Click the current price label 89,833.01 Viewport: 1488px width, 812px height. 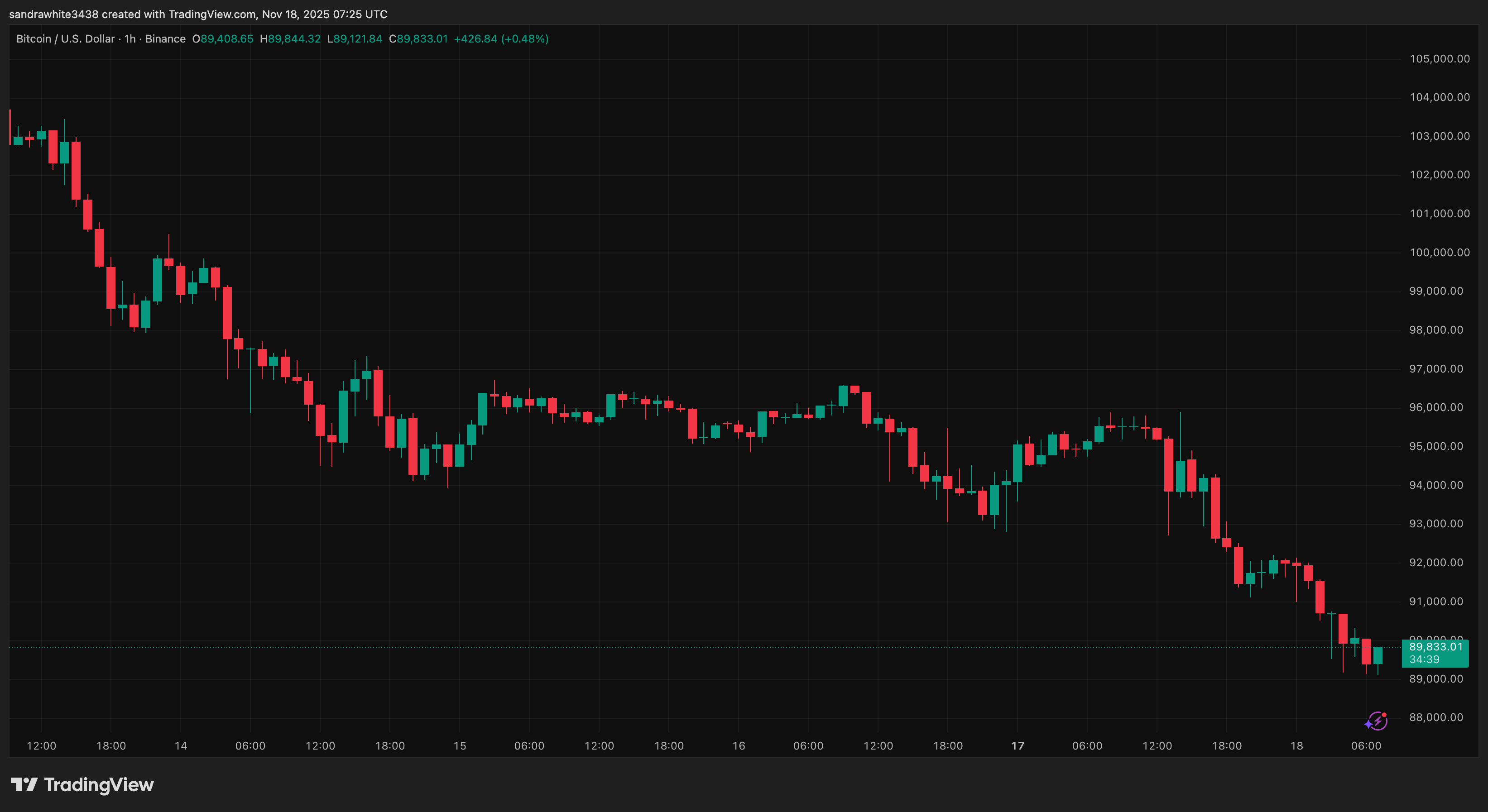point(1435,646)
